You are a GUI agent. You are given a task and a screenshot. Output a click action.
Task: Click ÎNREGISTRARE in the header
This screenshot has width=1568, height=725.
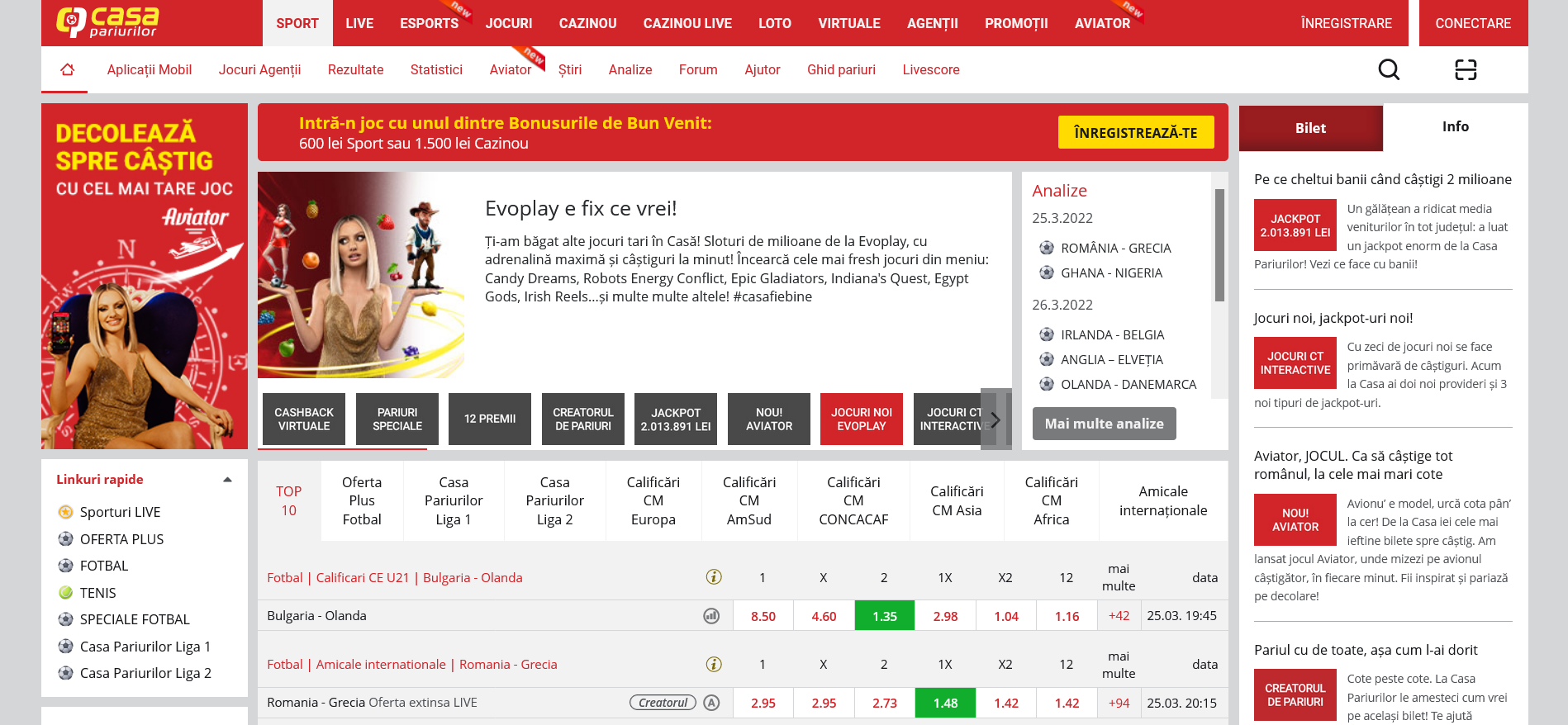pyautogui.click(x=1347, y=23)
